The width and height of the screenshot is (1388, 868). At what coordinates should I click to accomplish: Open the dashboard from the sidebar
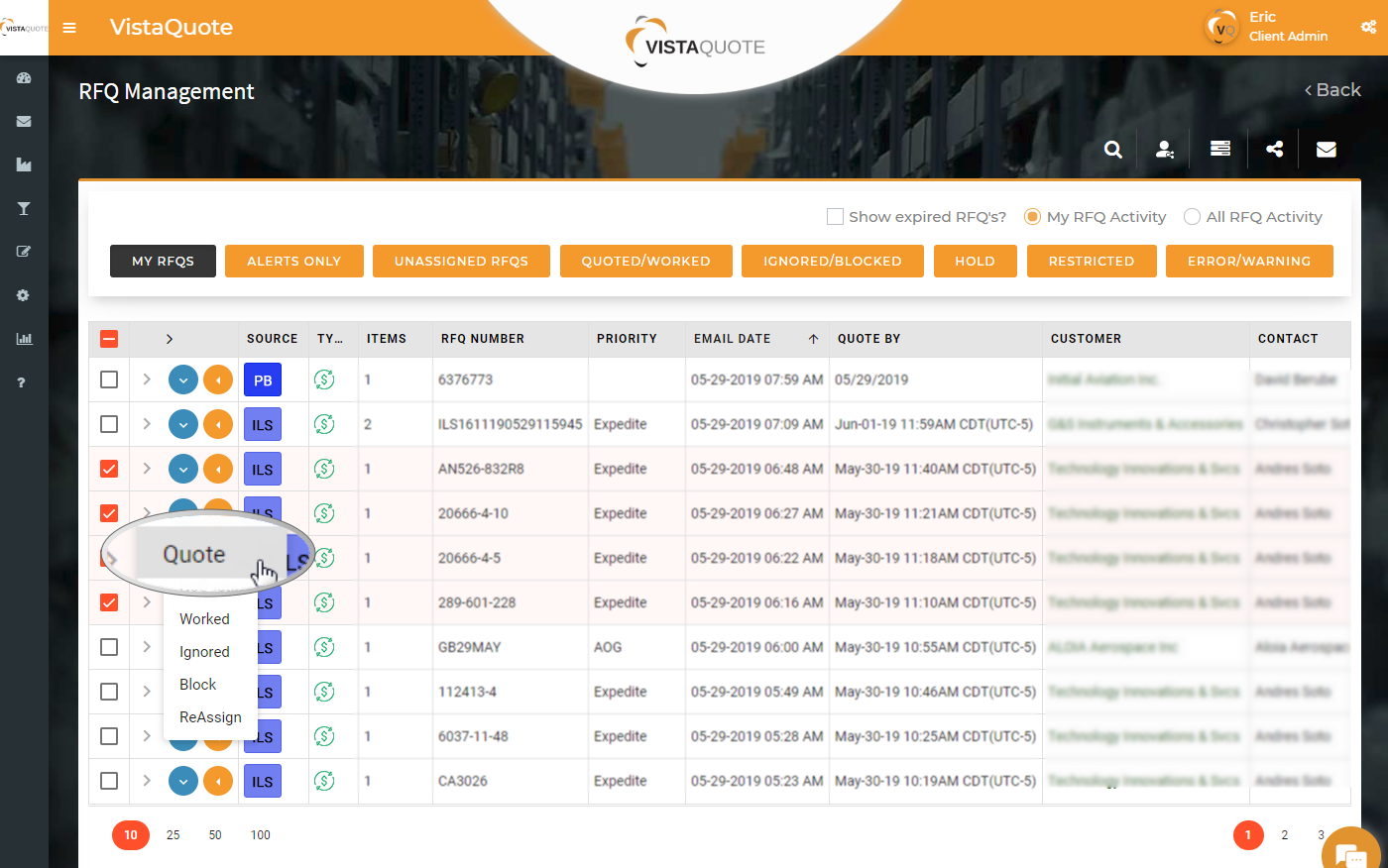(24, 77)
